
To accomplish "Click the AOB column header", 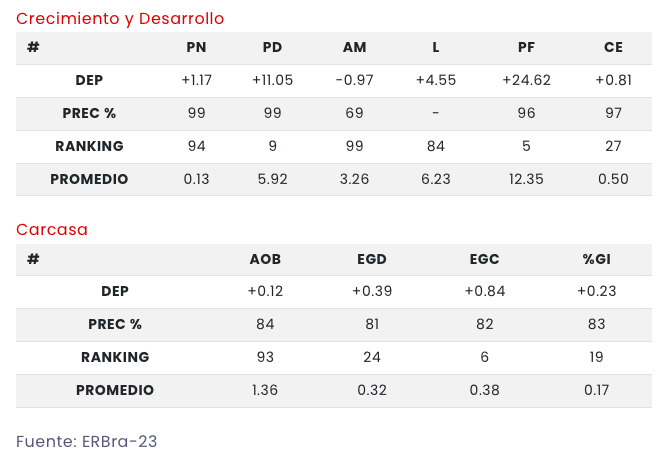I will point(265,259).
